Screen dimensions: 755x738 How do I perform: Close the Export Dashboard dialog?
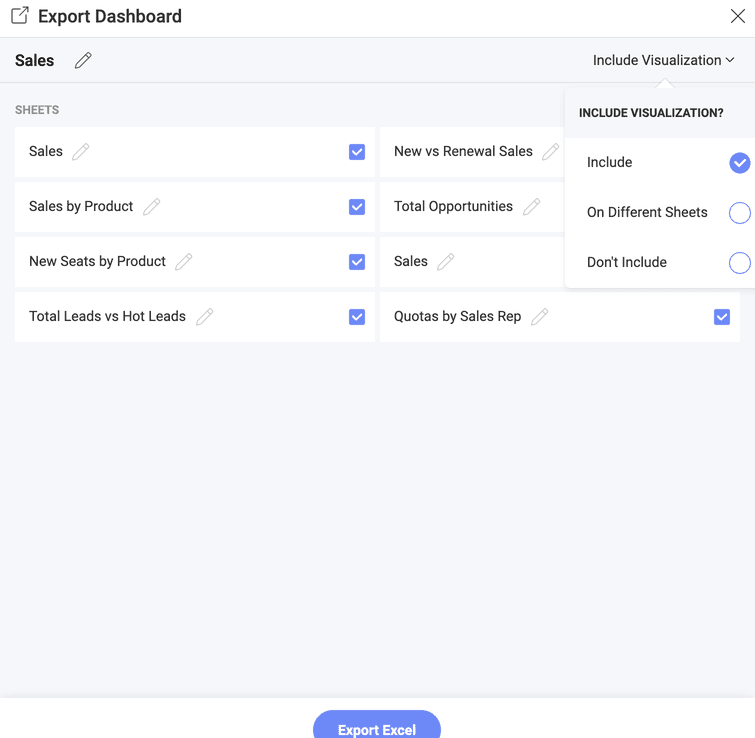point(737,16)
